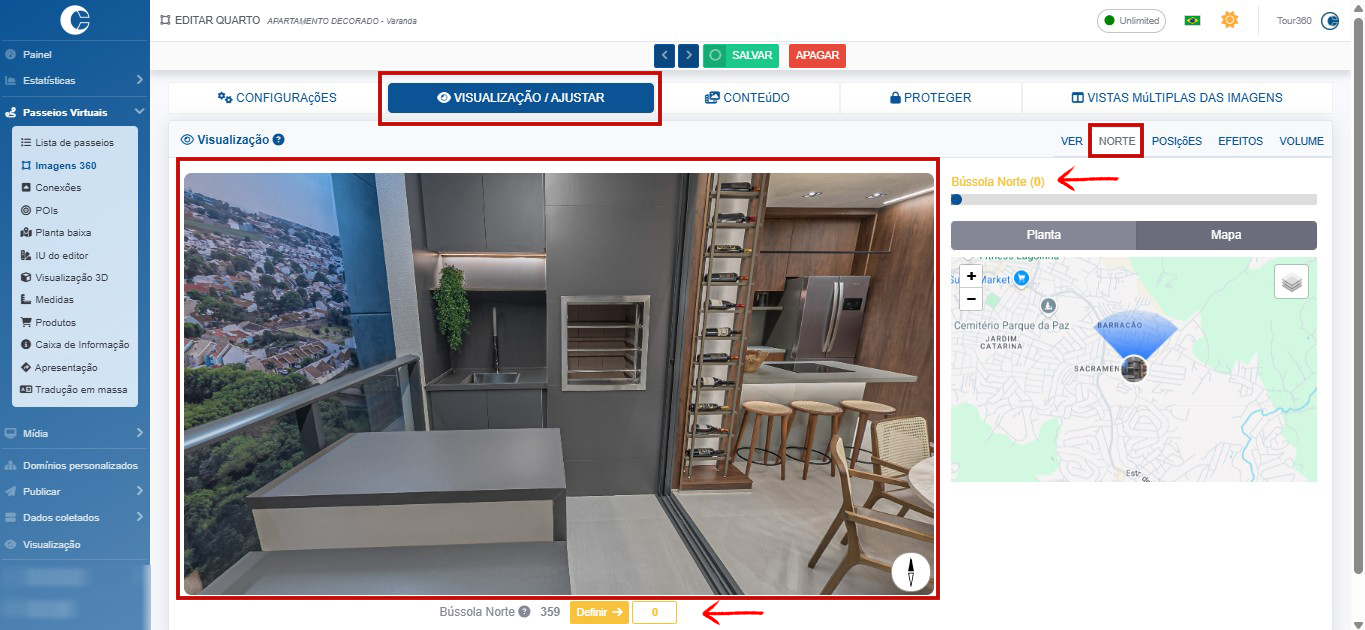Switch to the Posições sub-tab
Viewport: 1365px width, 630px height.
click(x=1176, y=141)
